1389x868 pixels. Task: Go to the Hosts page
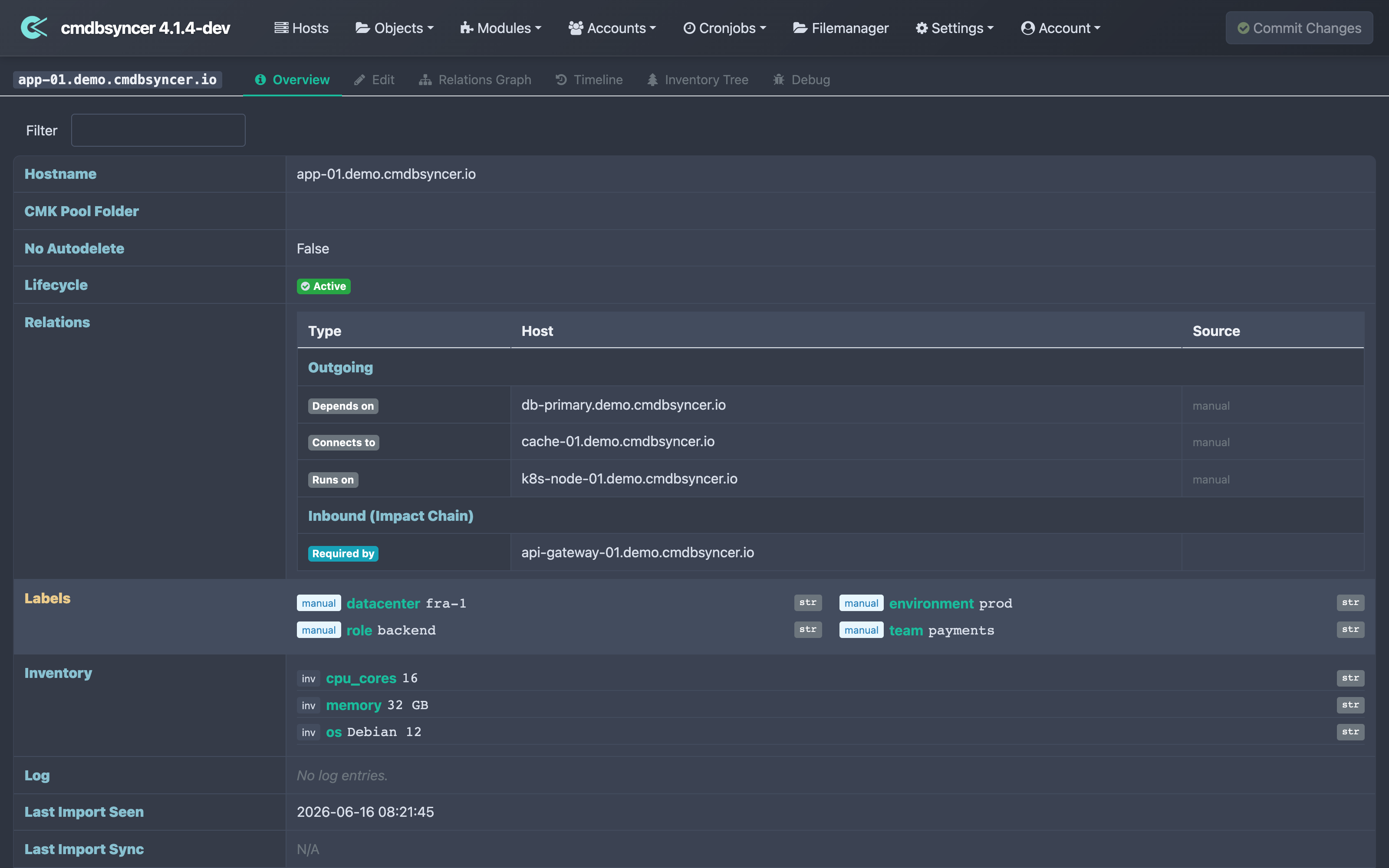[x=301, y=27]
